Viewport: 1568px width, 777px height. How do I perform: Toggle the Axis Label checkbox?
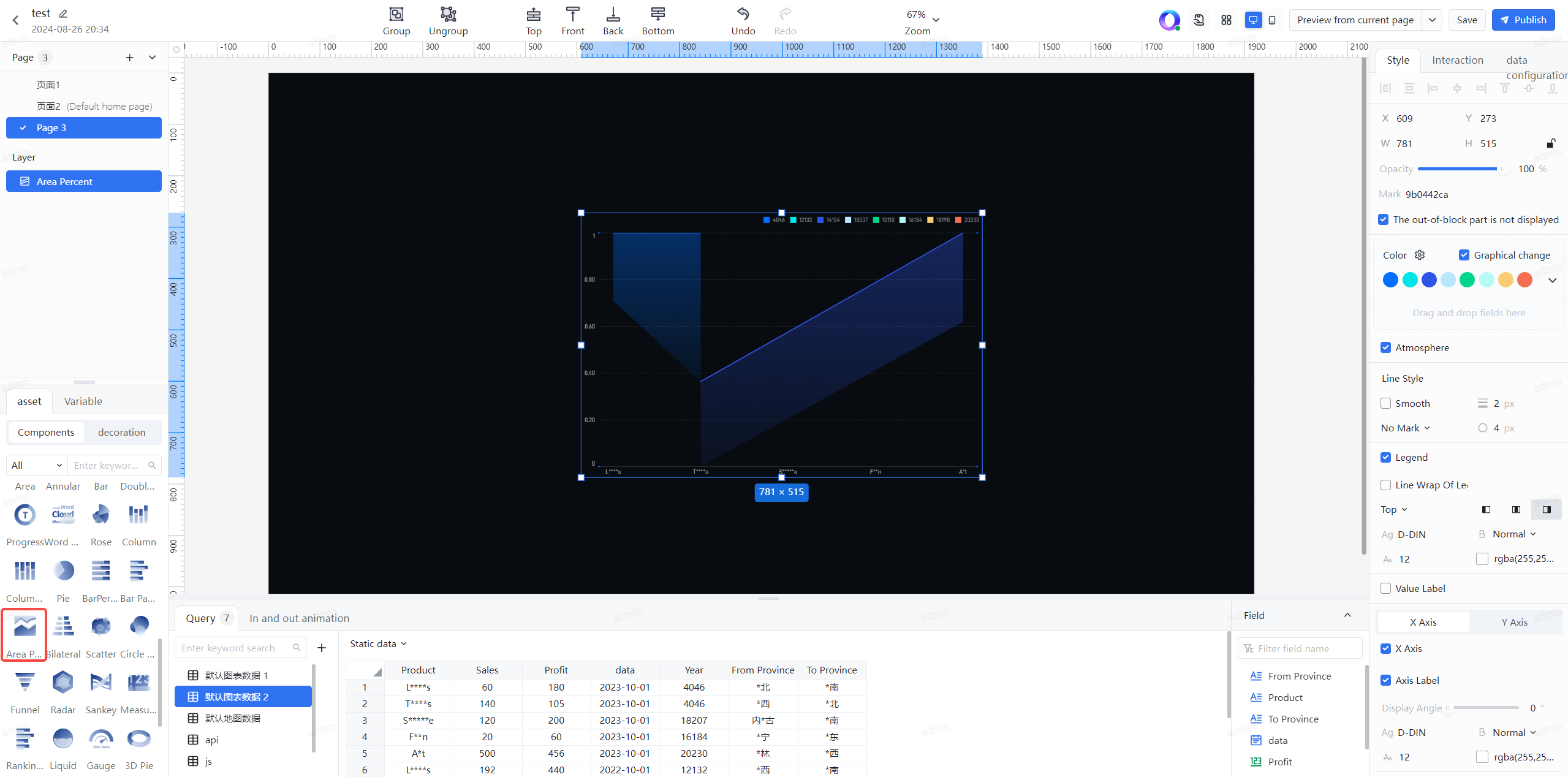[x=1386, y=680]
